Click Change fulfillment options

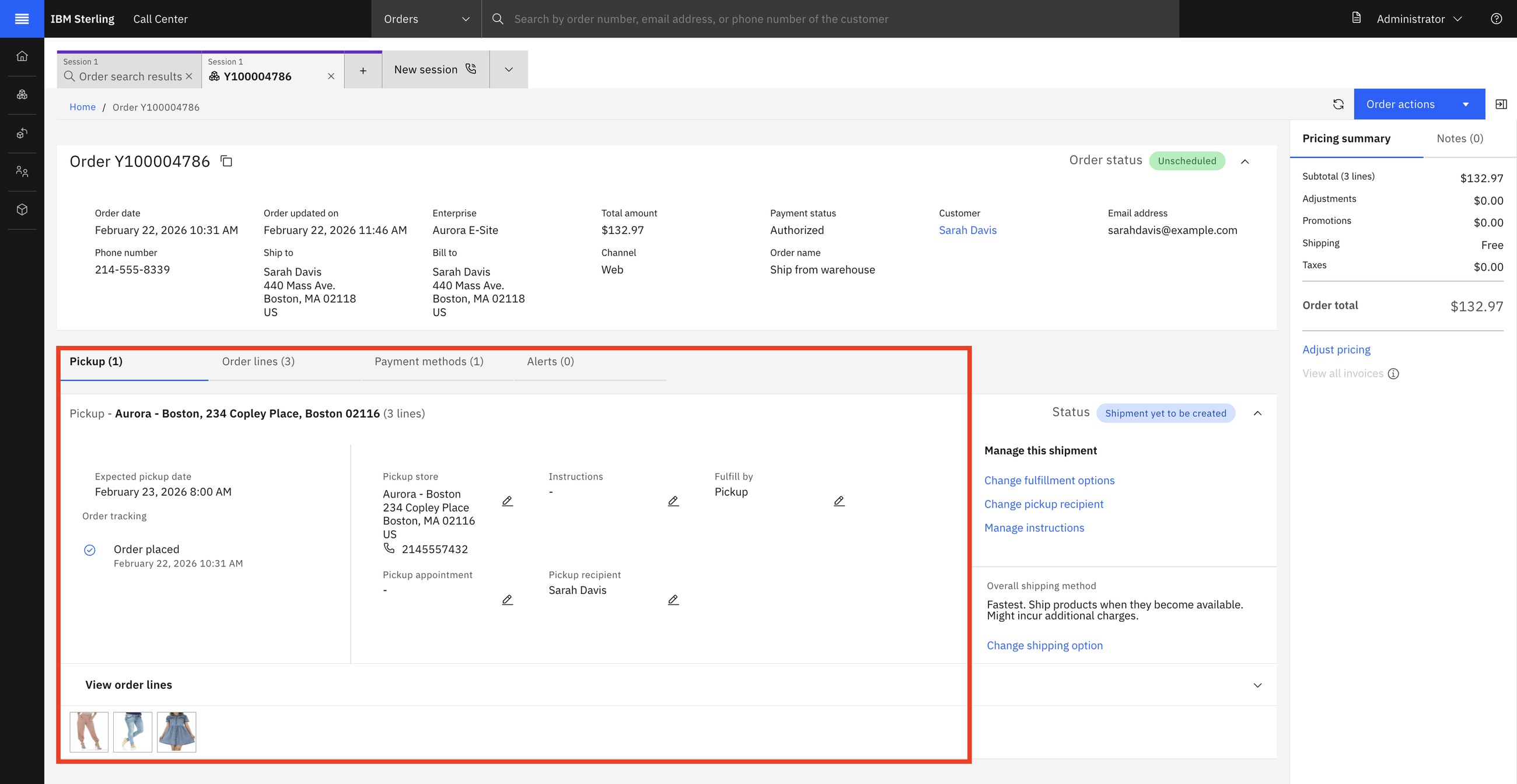click(x=1050, y=480)
